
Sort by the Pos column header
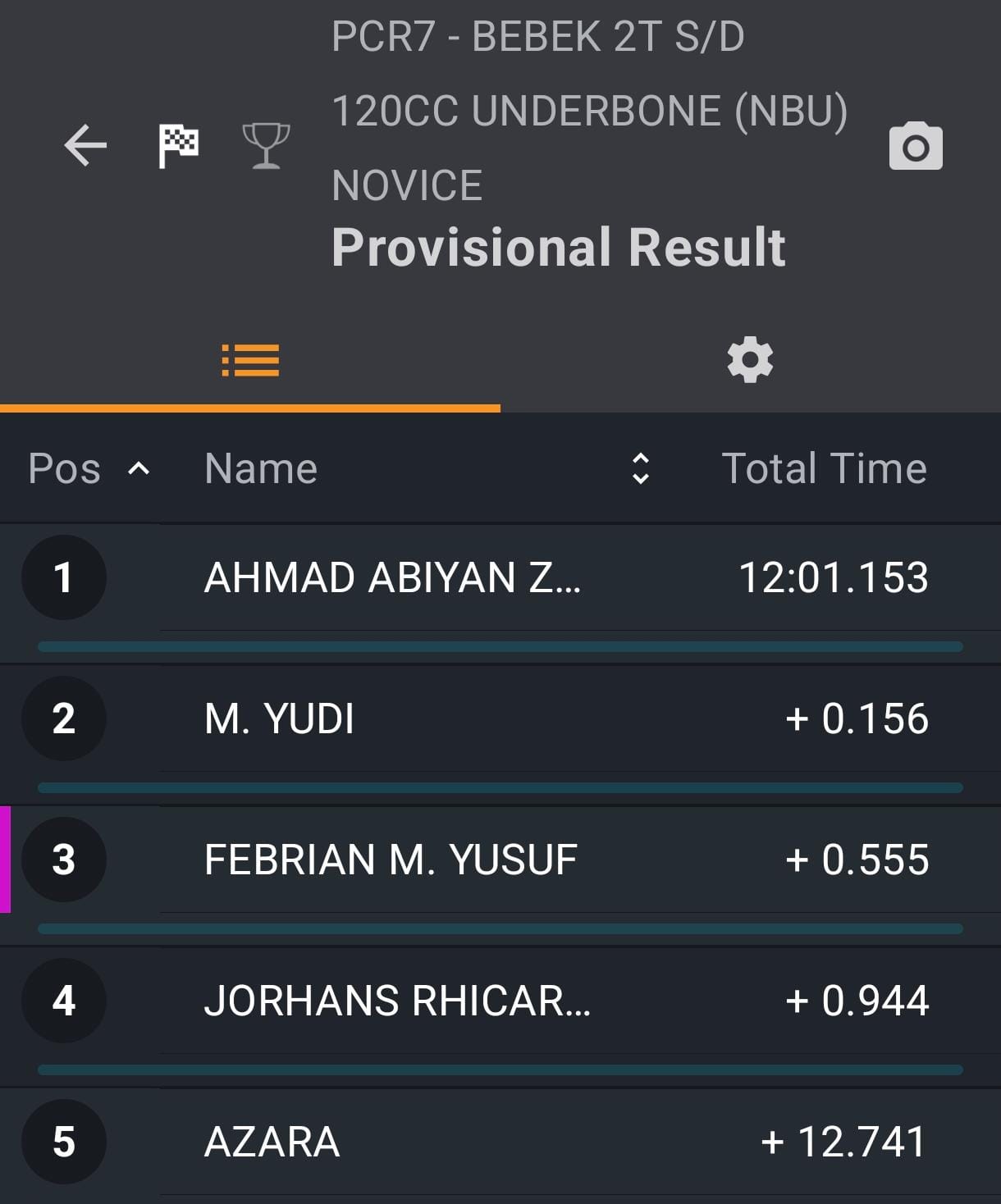point(64,468)
